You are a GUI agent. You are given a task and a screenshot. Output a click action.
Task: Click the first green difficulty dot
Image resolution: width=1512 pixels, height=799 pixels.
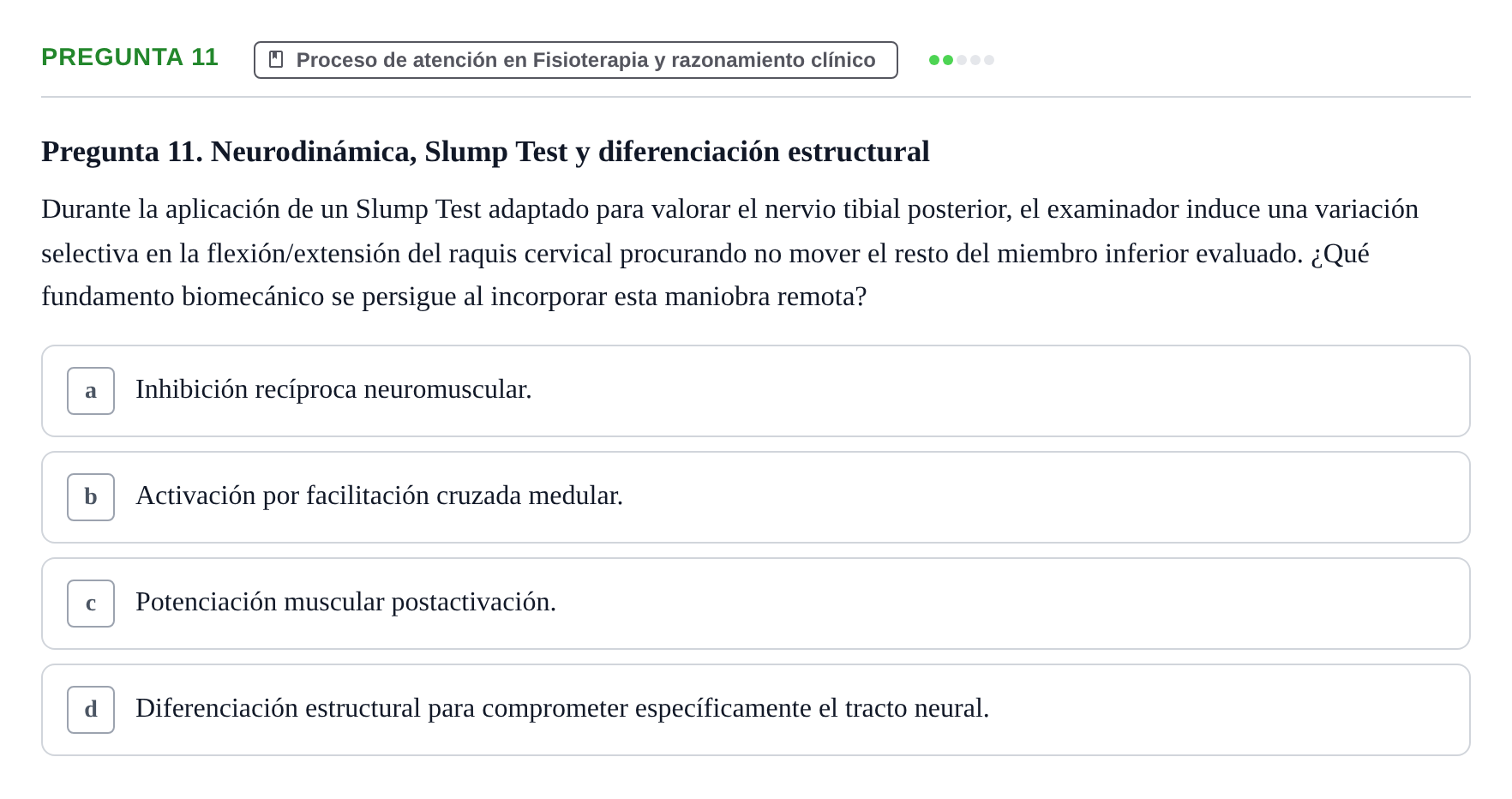(934, 60)
